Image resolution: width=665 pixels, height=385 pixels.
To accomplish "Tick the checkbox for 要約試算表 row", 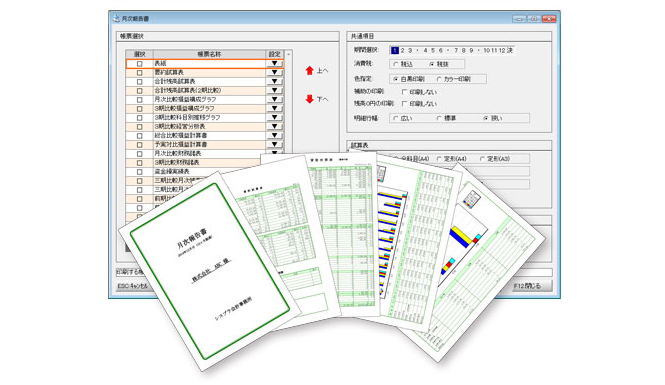I will pos(139,73).
